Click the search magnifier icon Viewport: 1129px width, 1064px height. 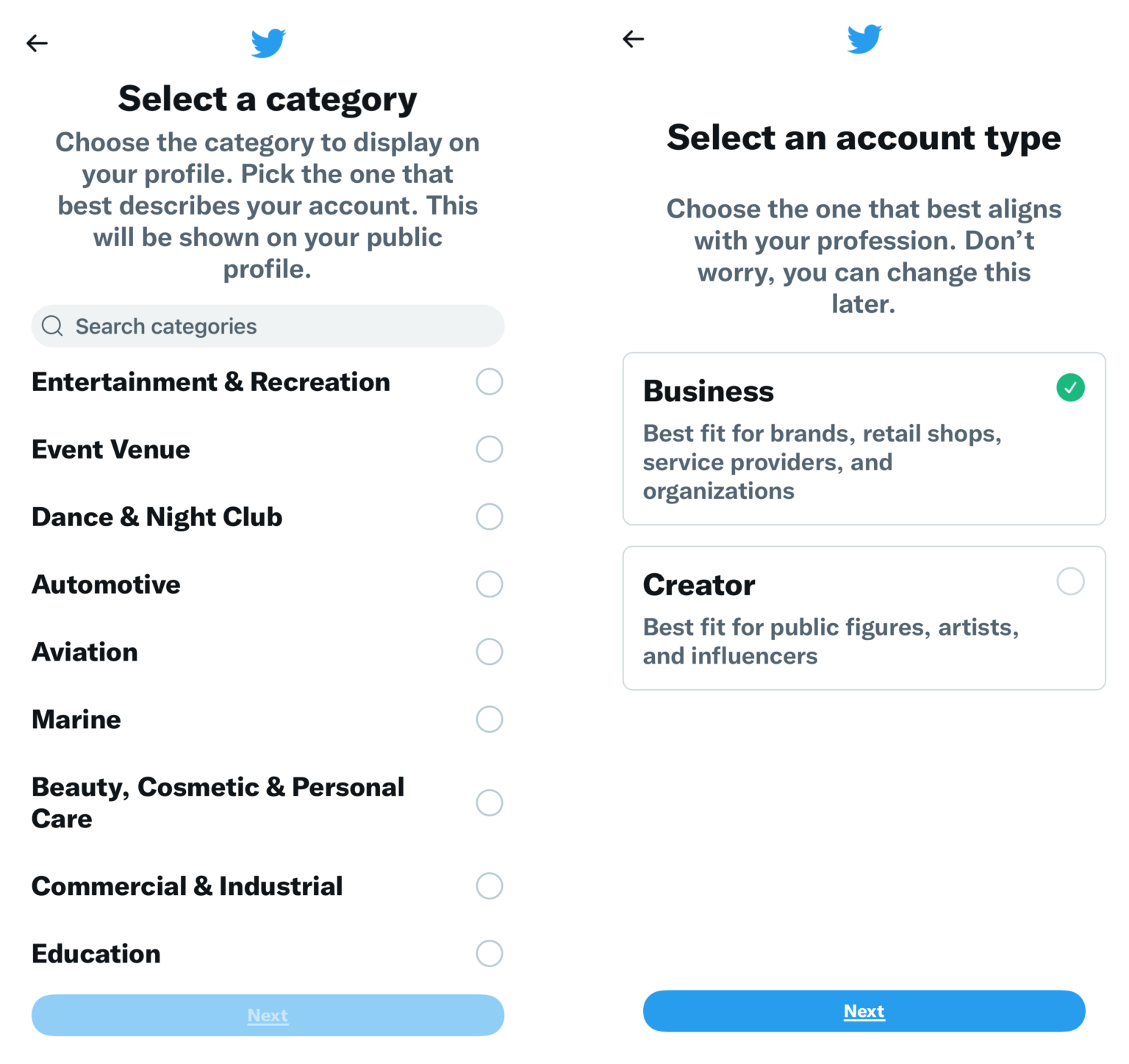pyautogui.click(x=51, y=326)
